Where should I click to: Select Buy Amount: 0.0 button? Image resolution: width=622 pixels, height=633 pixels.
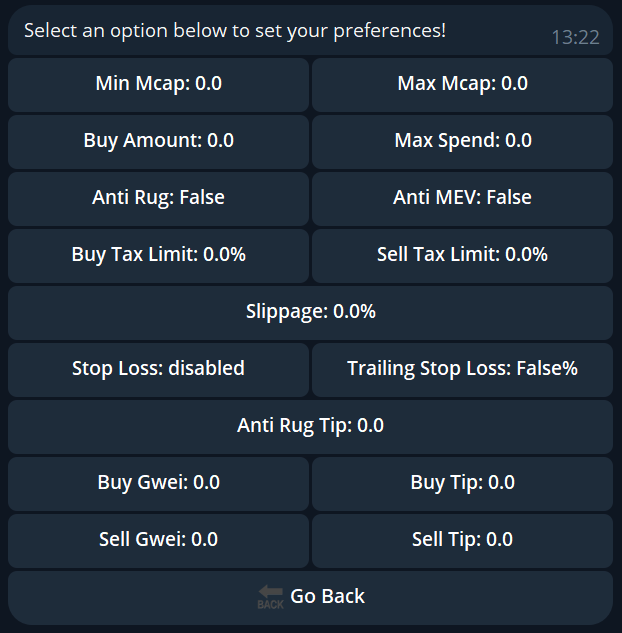point(158,141)
